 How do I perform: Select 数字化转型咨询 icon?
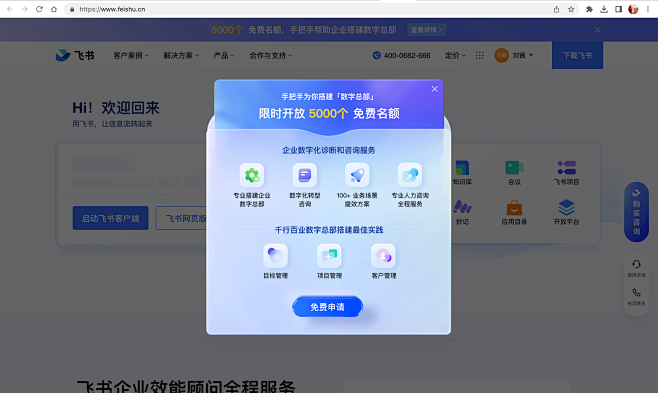point(305,175)
